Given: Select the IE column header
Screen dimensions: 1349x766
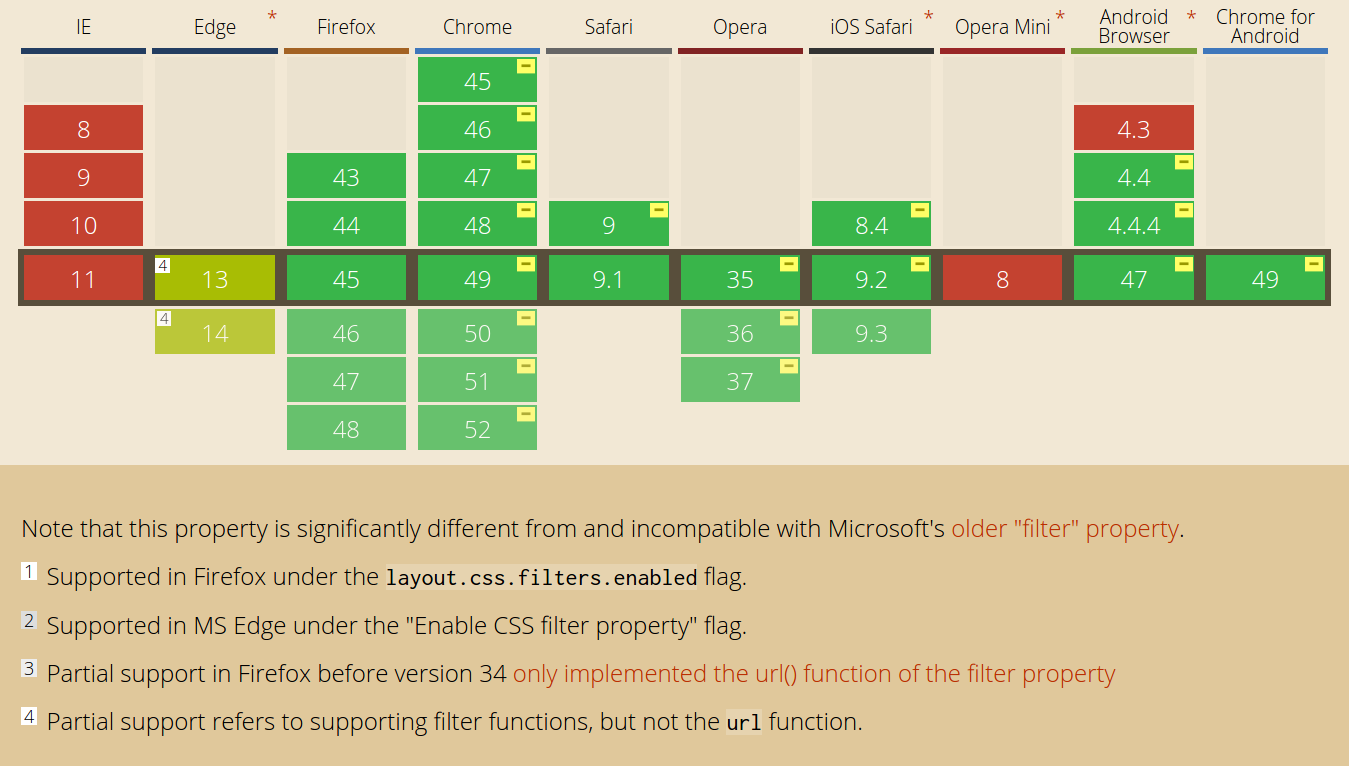Looking at the screenshot, I should coord(83,27).
